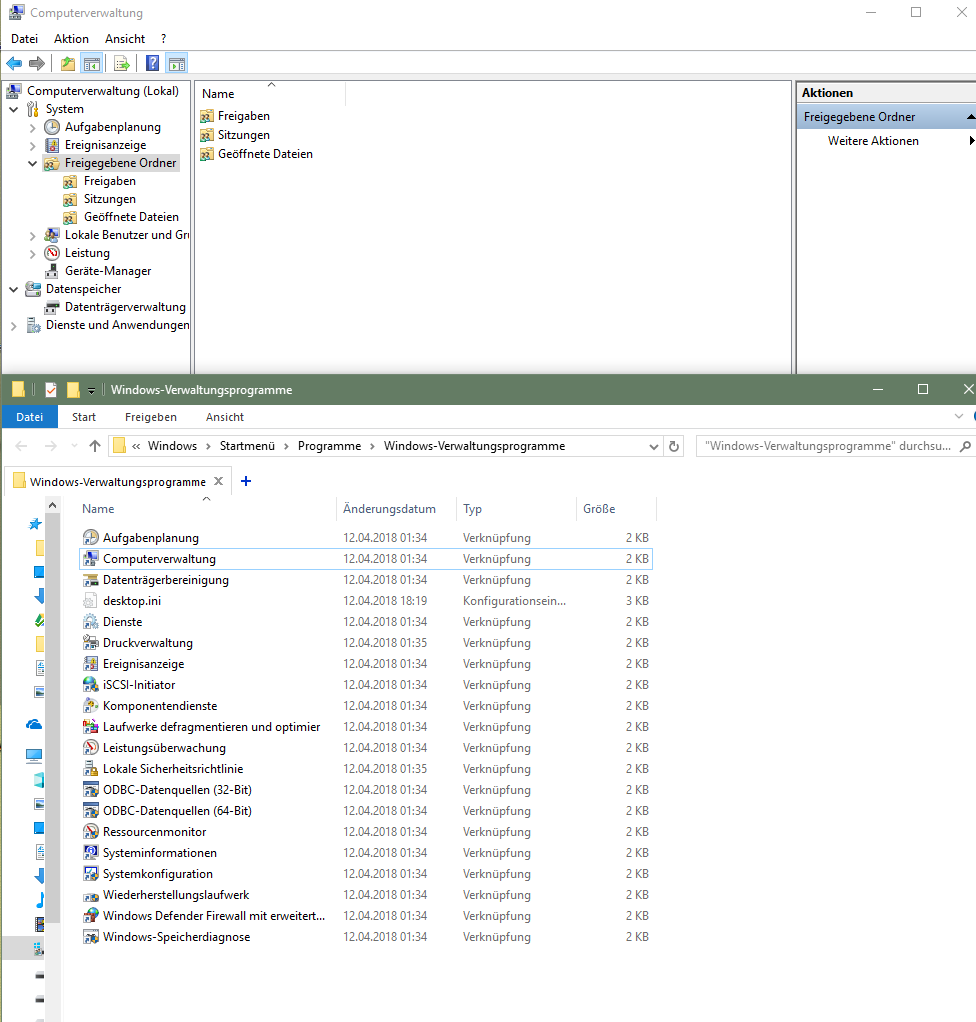976x1022 pixels.
Task: Expand Dienste und Anwendungen tree node
Action: pos(14,325)
